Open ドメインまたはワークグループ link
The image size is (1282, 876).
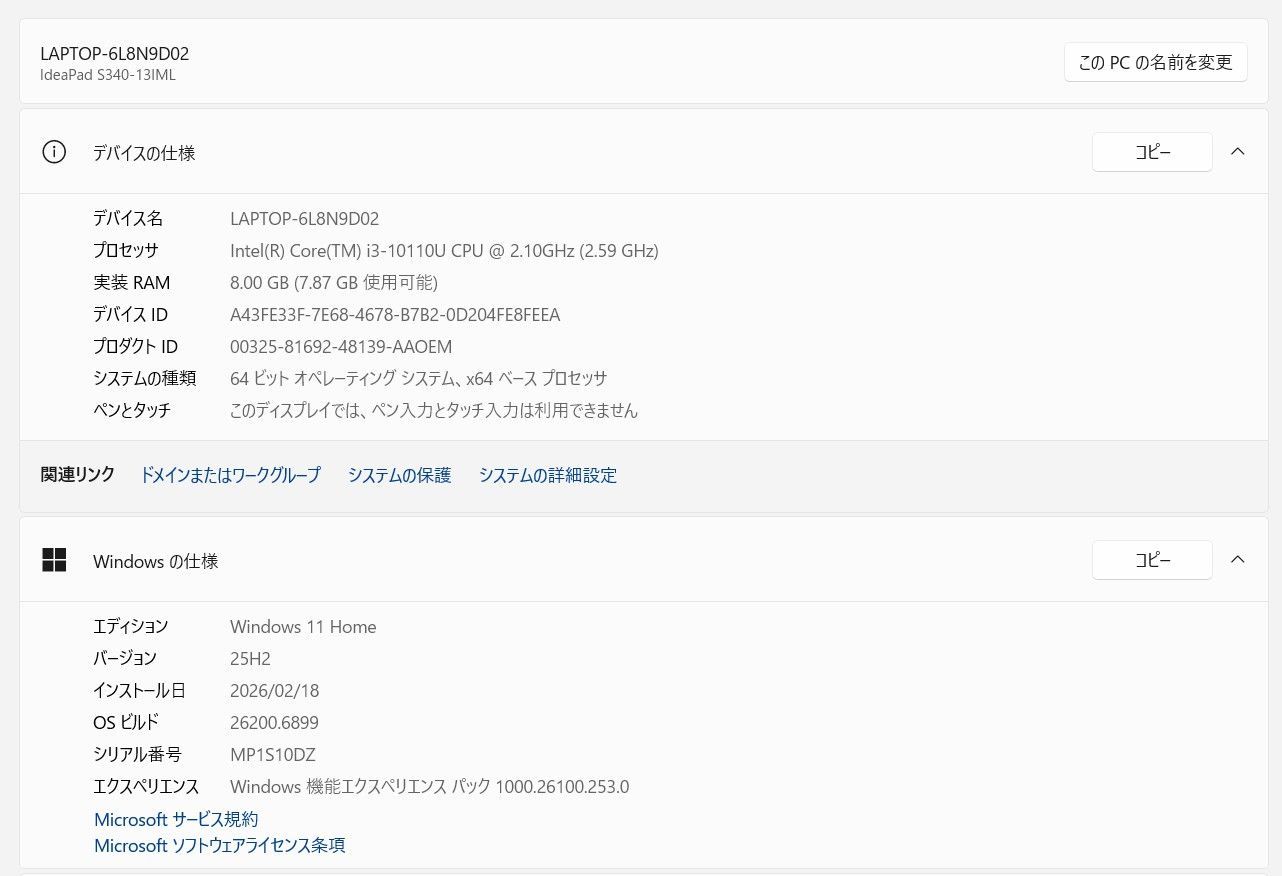tap(231, 475)
